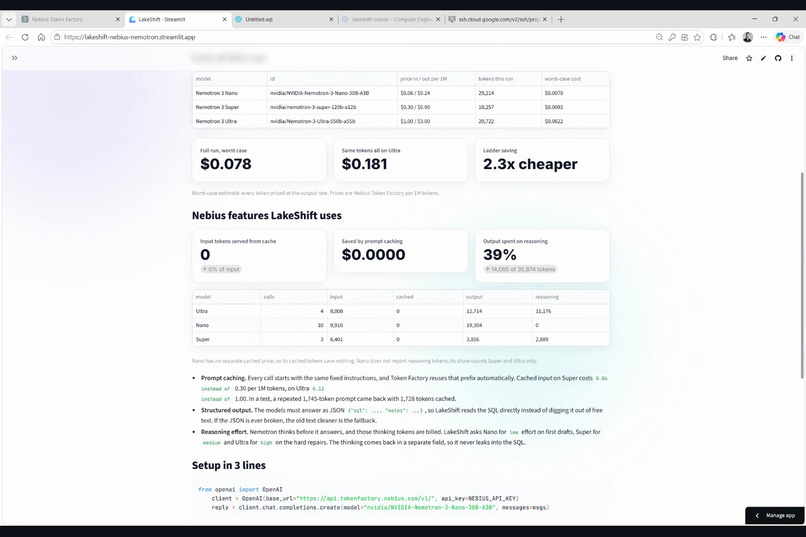
Task: Click the nvidia/nemotron-3-super-120b-a12b id cell
Action: point(332,107)
